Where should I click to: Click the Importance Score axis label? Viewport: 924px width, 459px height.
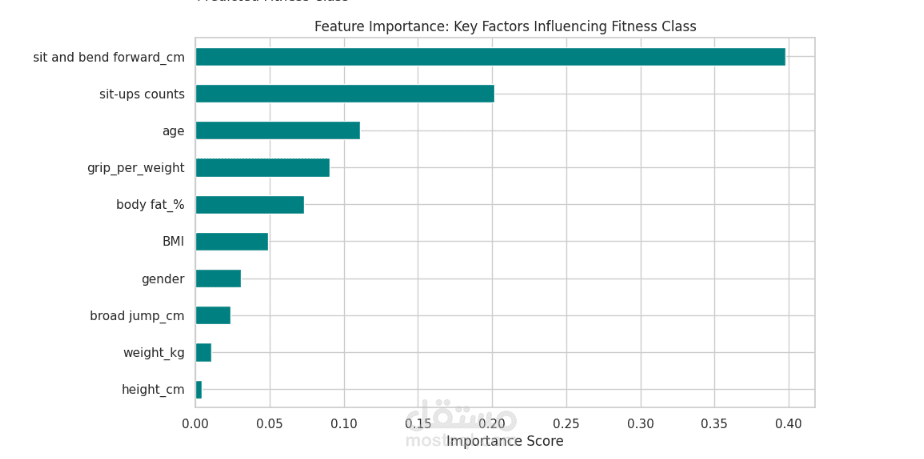tap(505, 441)
